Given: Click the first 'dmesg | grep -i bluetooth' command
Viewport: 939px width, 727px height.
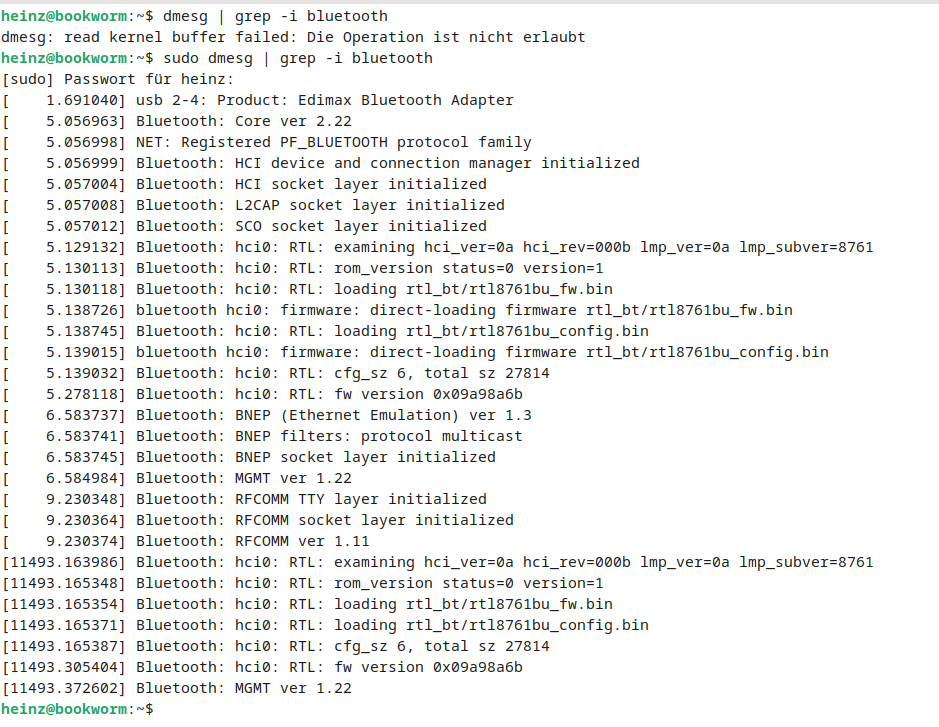Looking at the screenshot, I should point(275,16).
